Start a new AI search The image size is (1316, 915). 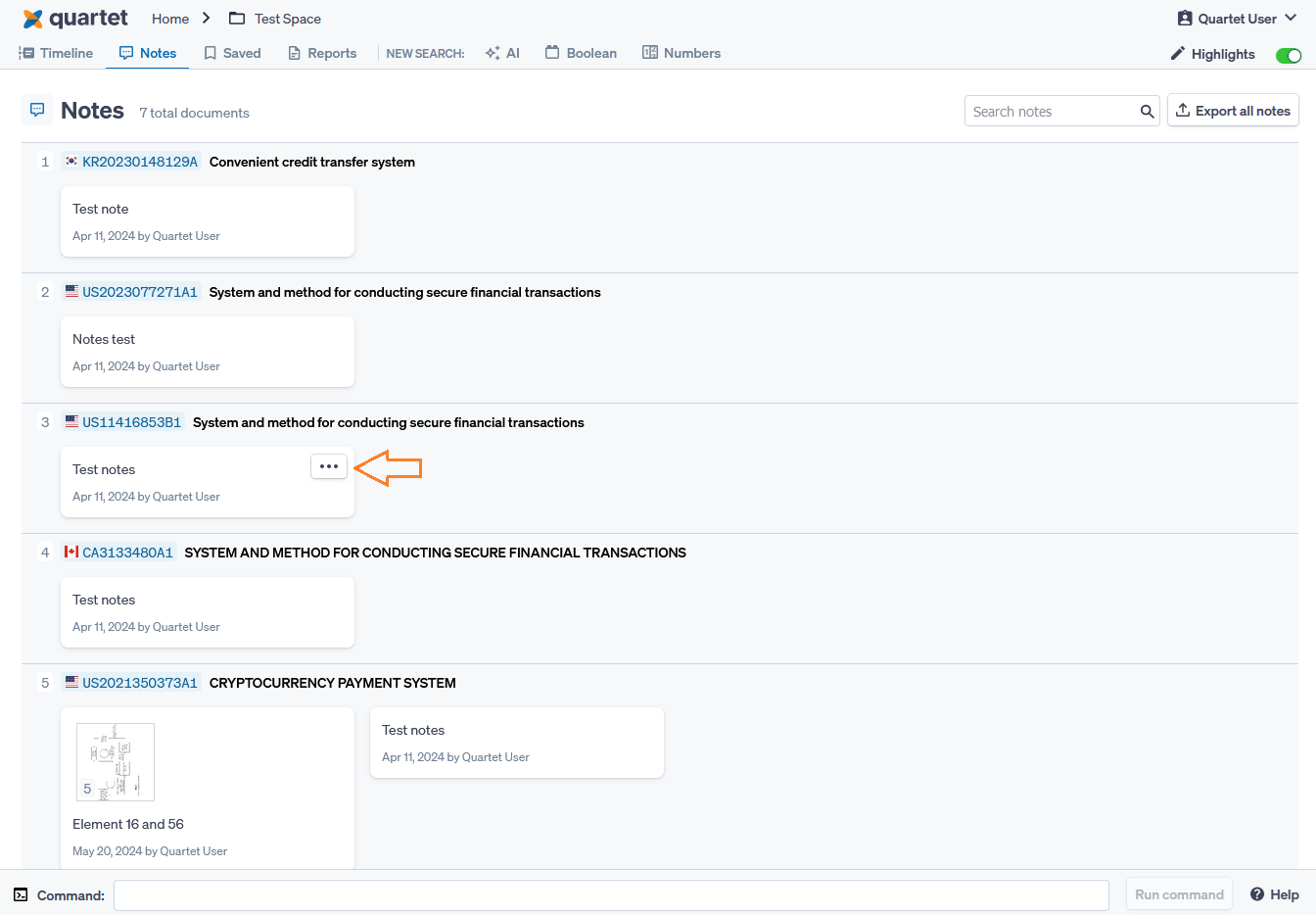pyautogui.click(x=502, y=53)
